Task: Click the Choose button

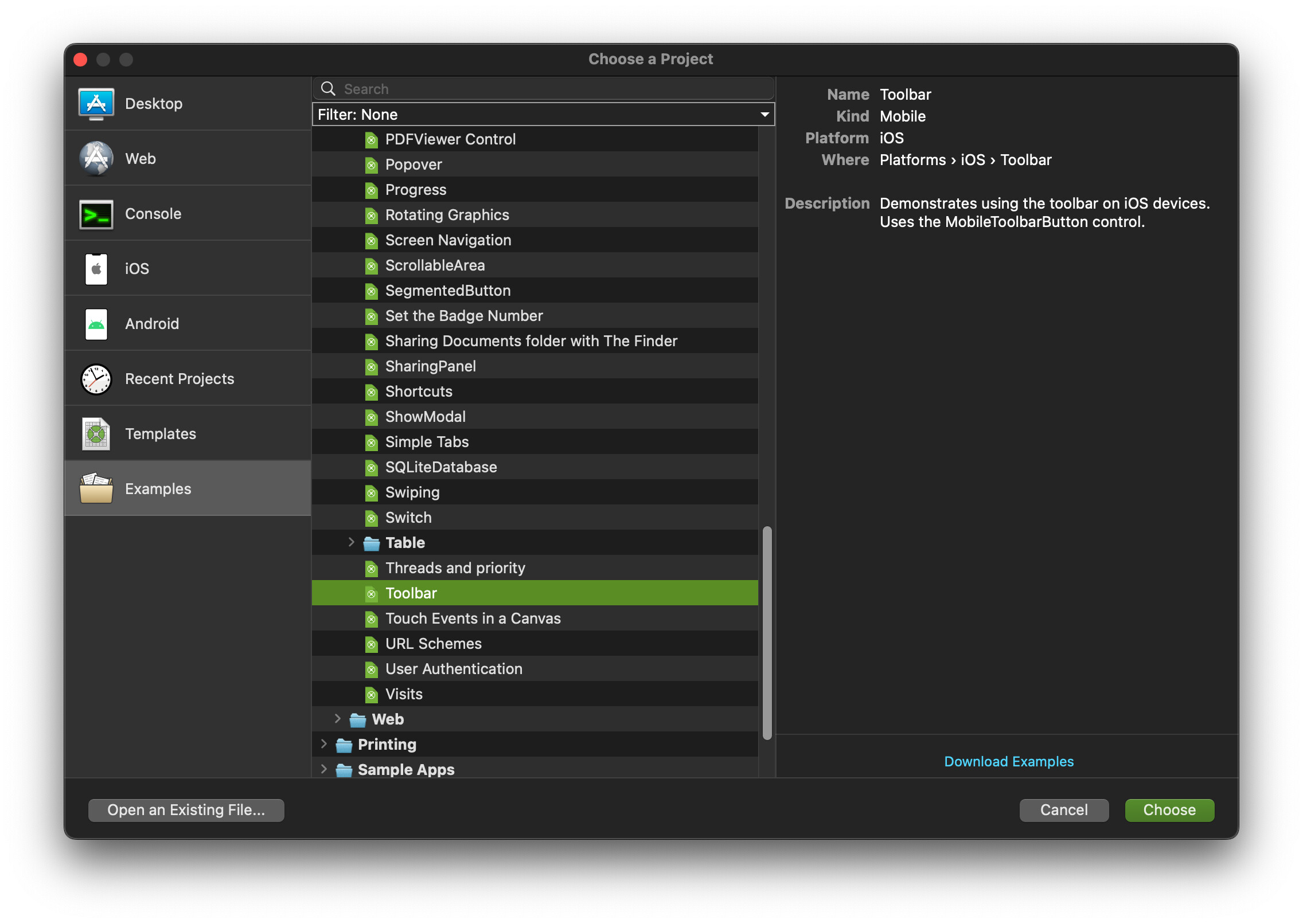Action: [1169, 810]
